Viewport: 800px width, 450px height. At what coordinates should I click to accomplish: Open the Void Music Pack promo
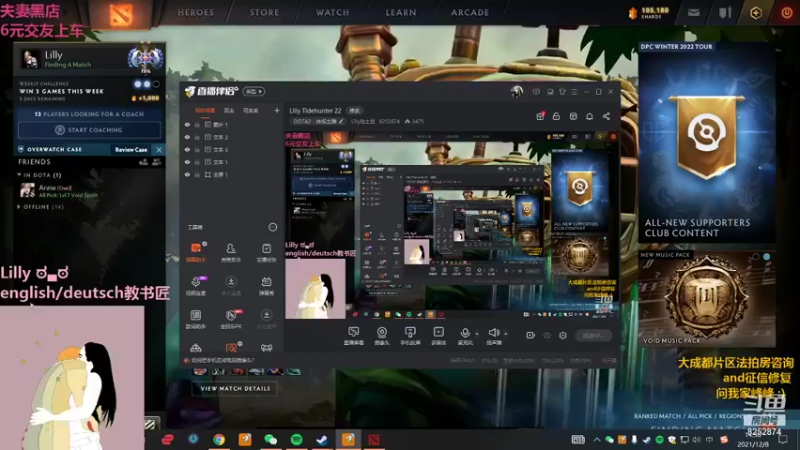[707, 298]
